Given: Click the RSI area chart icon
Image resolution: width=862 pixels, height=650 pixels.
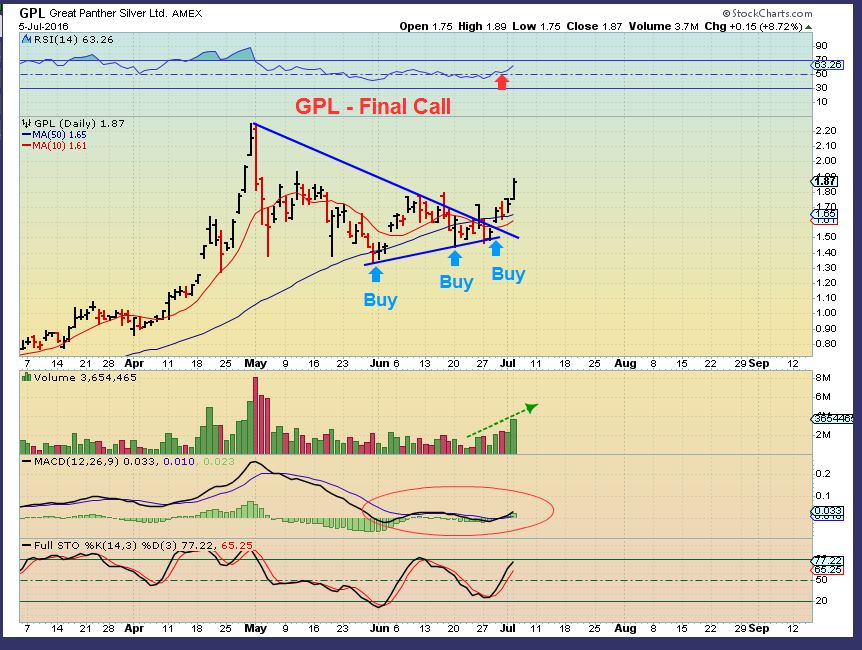Looking at the screenshot, I should (26, 40).
